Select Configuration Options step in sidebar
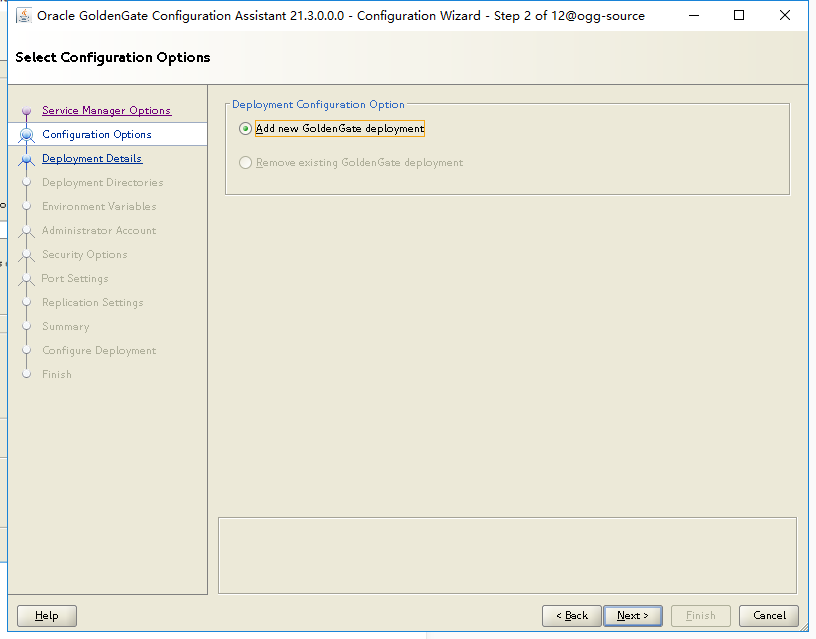Screen dimensions: 816x639 click(x=97, y=134)
